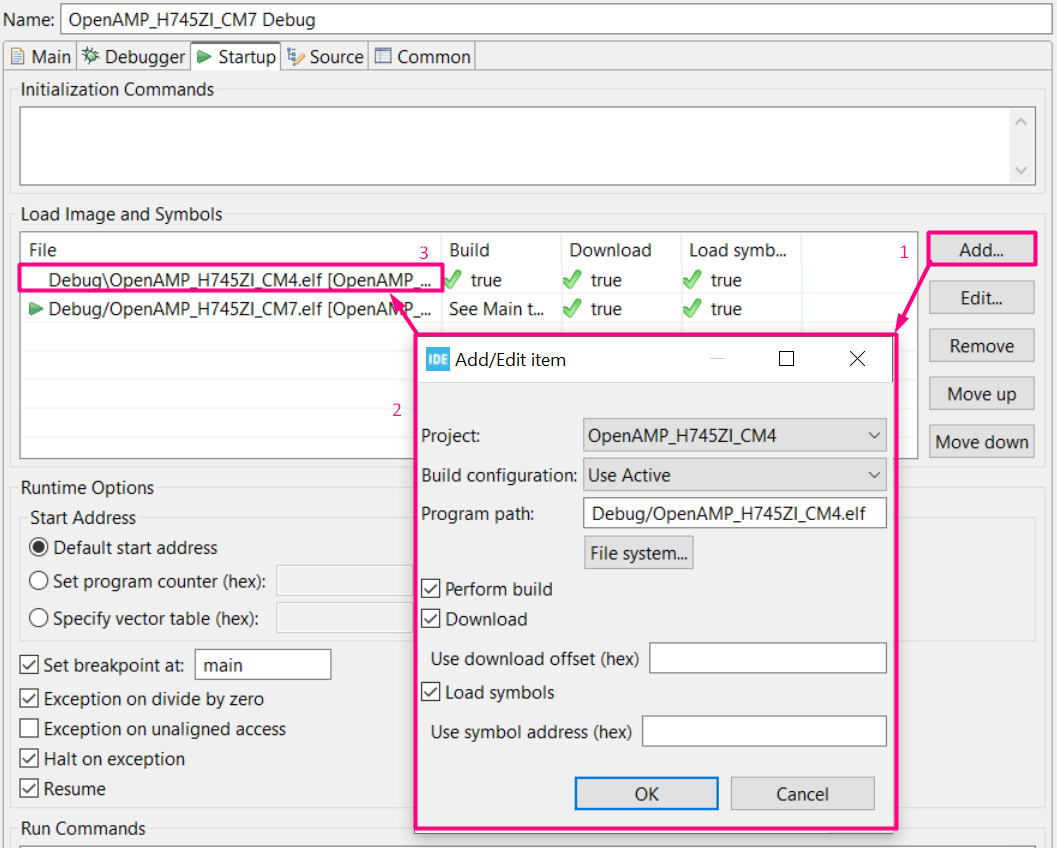Screen dimensions: 1057x848
Task: Select the green play icon on Startup tab
Action: 203,56
